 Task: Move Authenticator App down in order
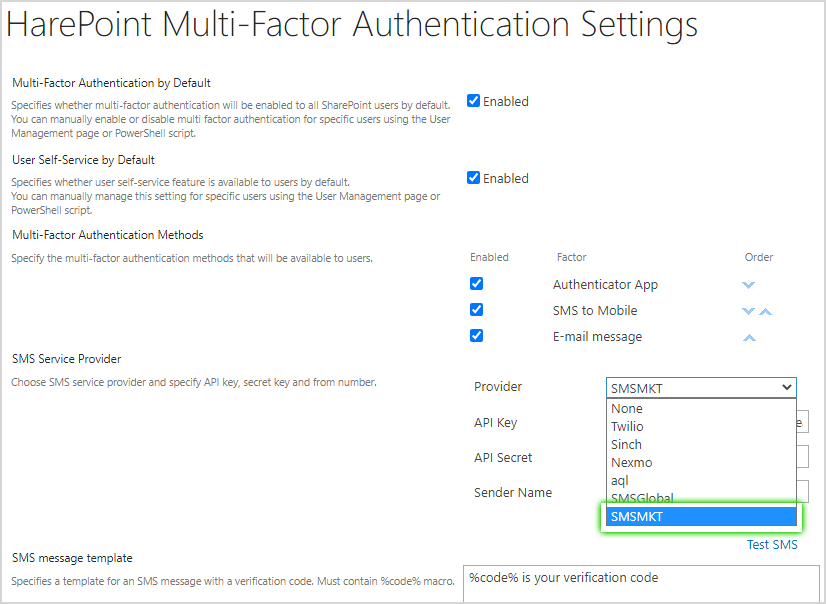(x=748, y=285)
